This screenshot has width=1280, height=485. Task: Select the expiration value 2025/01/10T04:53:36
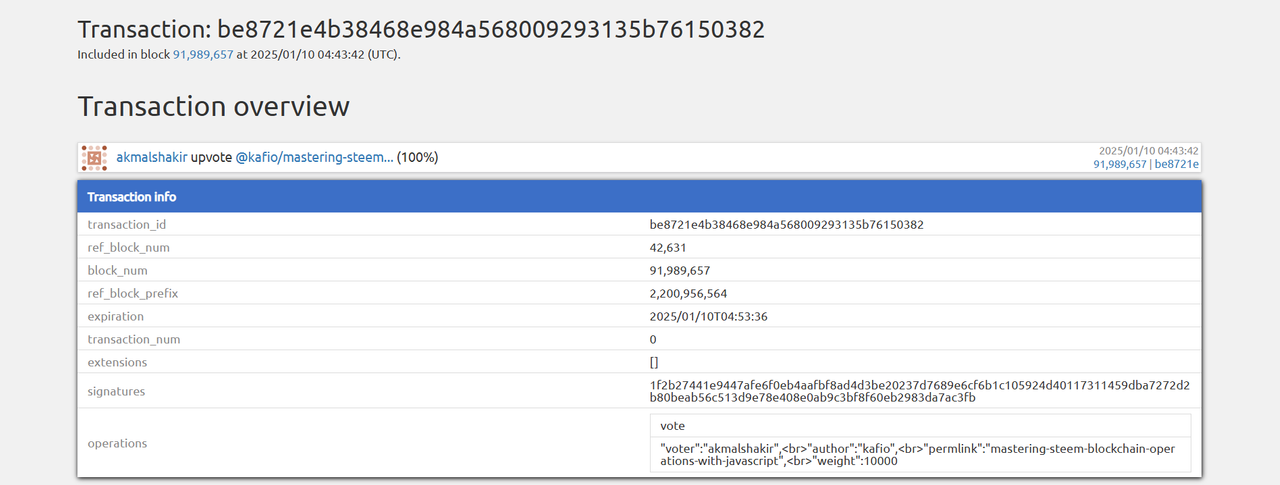(709, 317)
